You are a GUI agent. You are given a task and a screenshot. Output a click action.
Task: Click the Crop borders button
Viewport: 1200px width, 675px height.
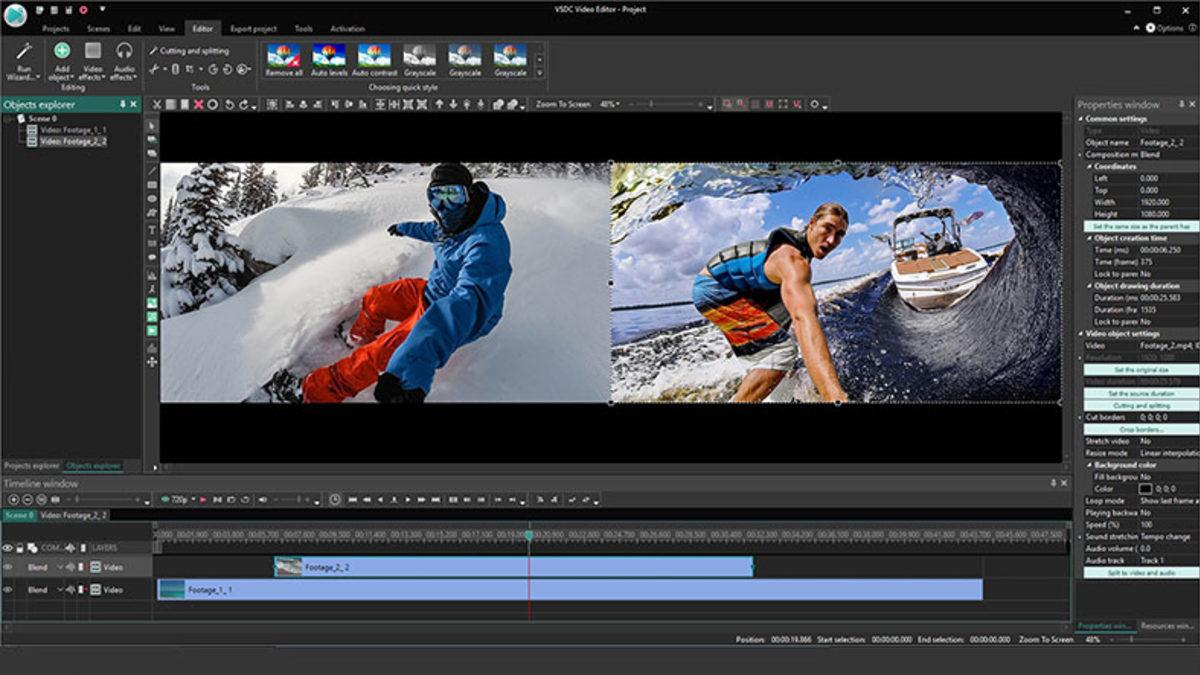(x=1140, y=429)
